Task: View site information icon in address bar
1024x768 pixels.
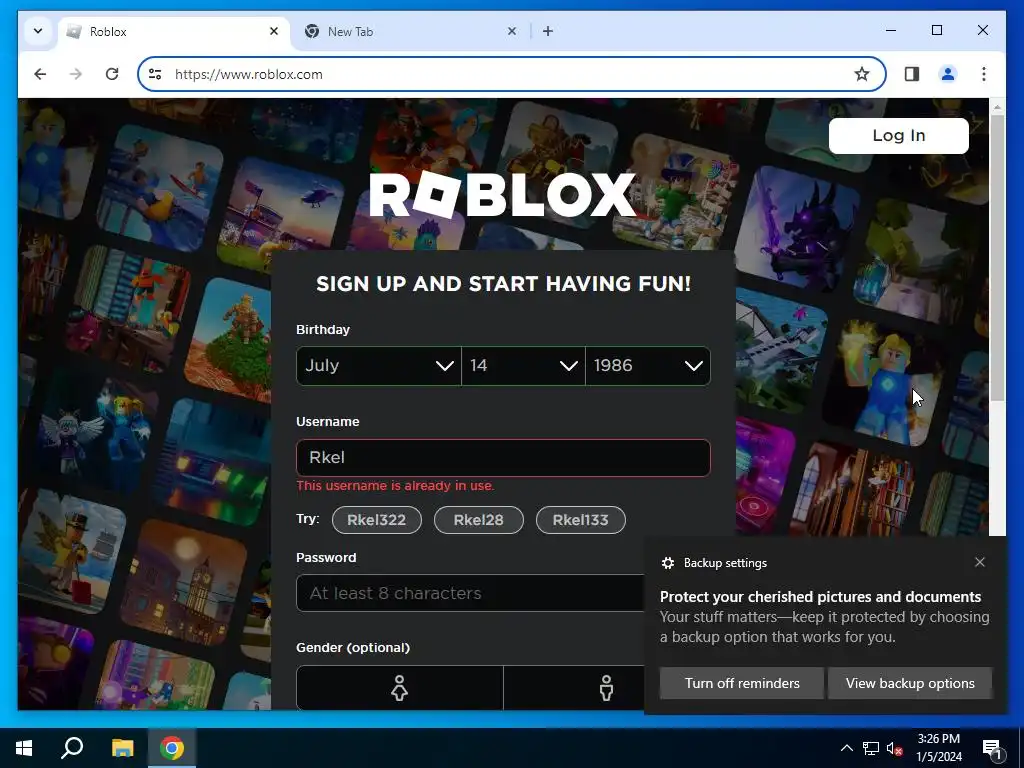Action: (155, 74)
